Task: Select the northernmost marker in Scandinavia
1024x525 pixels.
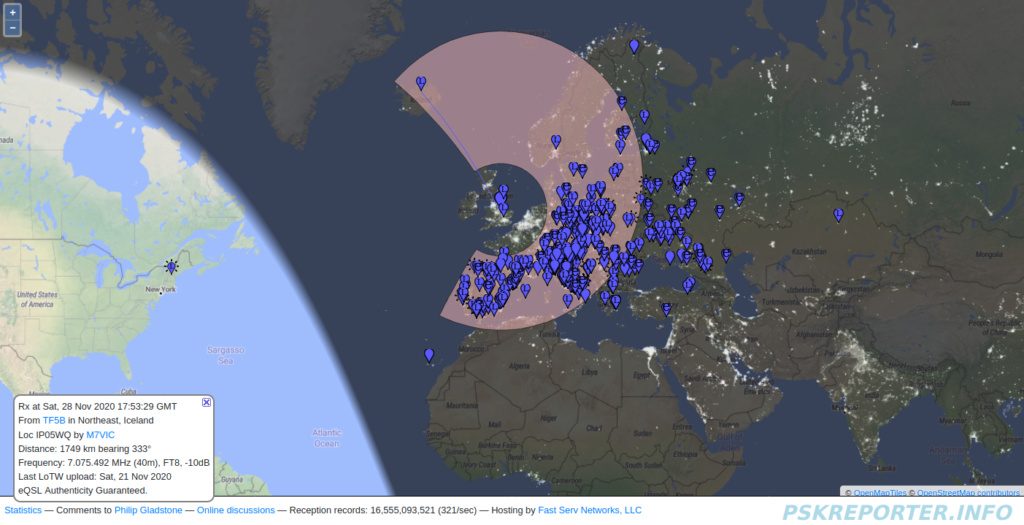Action: click(634, 46)
